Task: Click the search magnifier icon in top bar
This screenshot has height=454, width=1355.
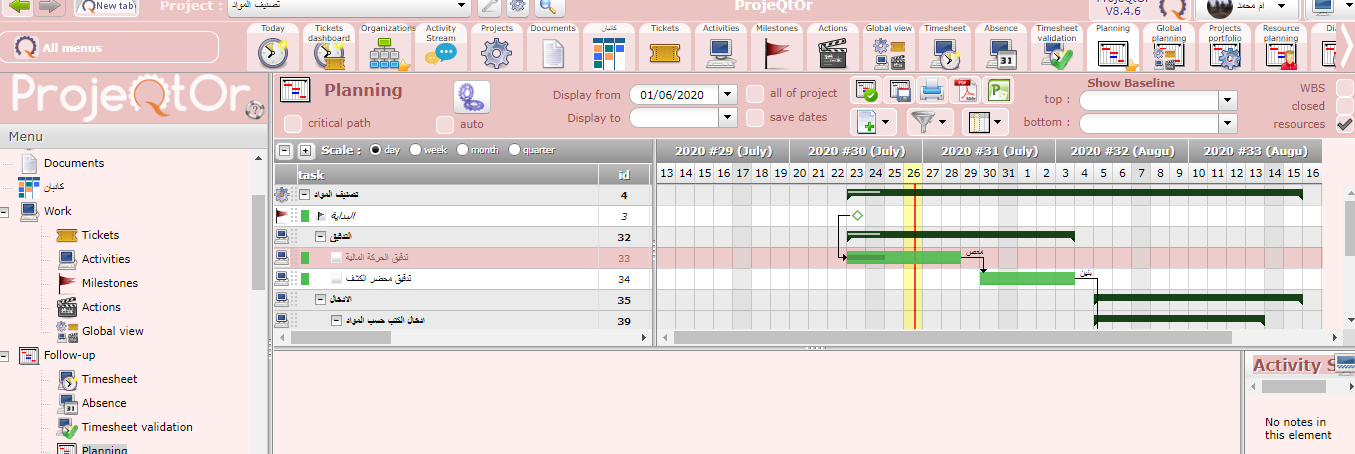Action: [547, 7]
